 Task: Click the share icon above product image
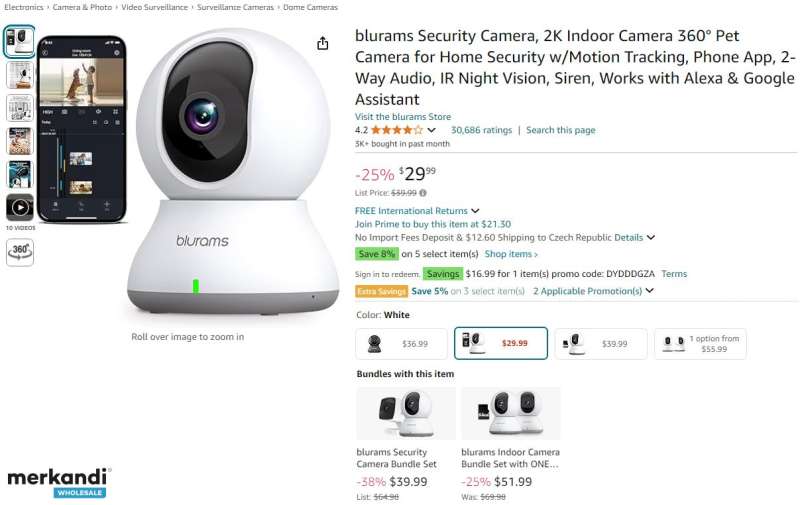322,43
